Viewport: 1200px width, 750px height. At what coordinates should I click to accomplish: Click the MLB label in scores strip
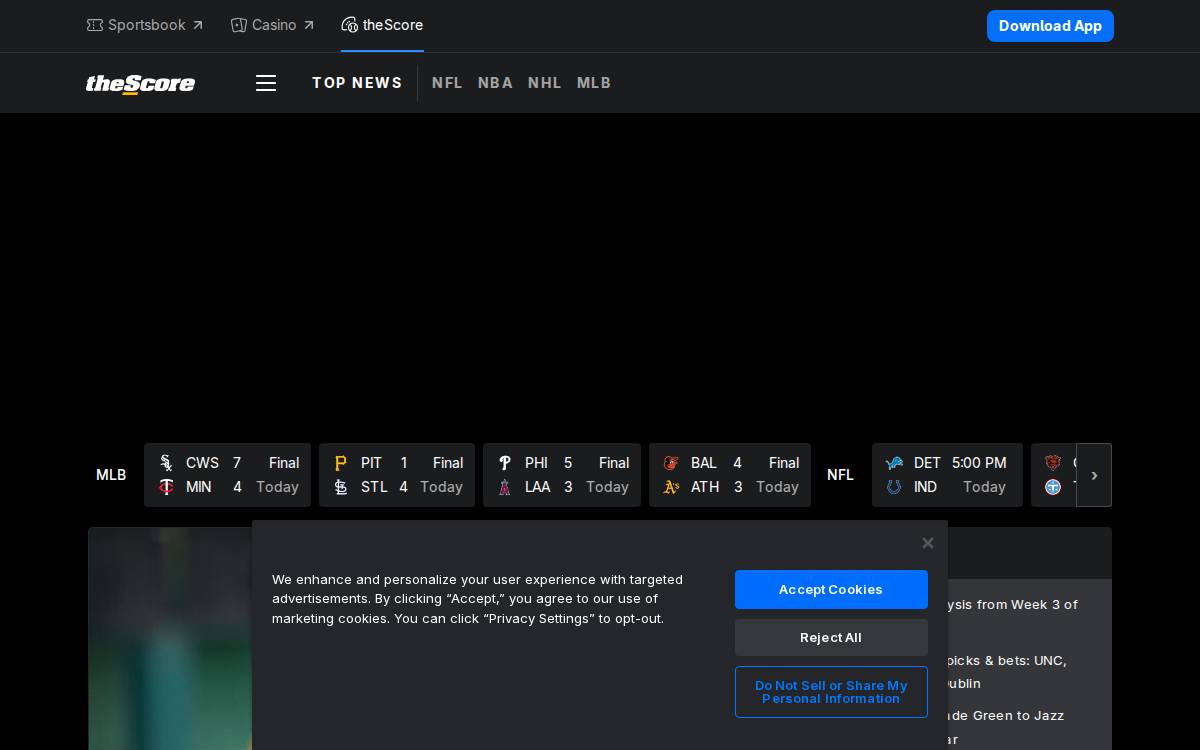[x=111, y=475]
